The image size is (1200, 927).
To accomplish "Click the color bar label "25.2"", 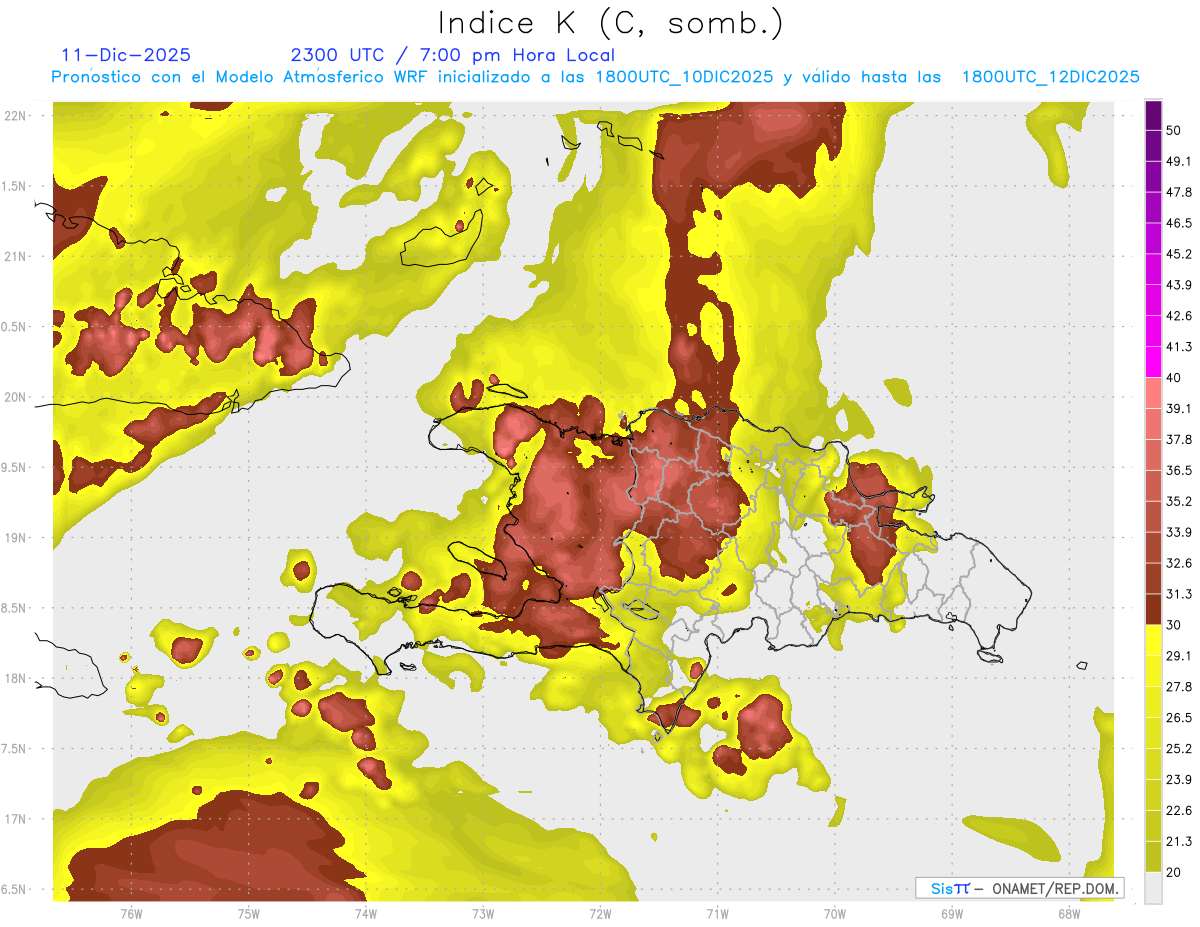I will click(1179, 748).
